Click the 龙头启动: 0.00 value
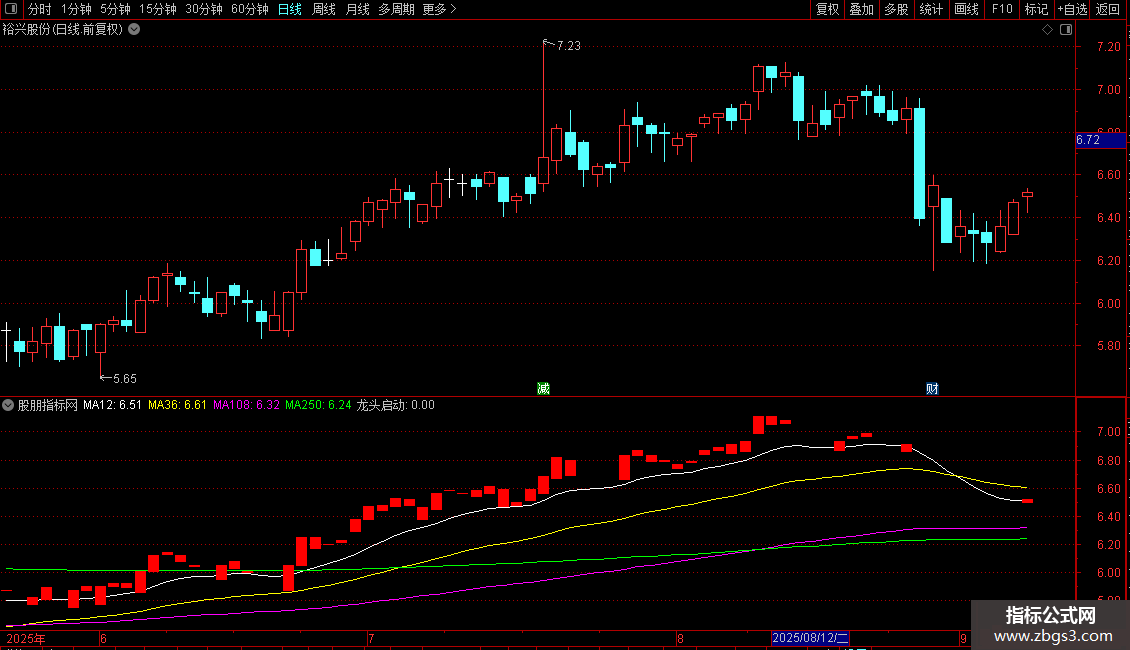 coord(396,405)
